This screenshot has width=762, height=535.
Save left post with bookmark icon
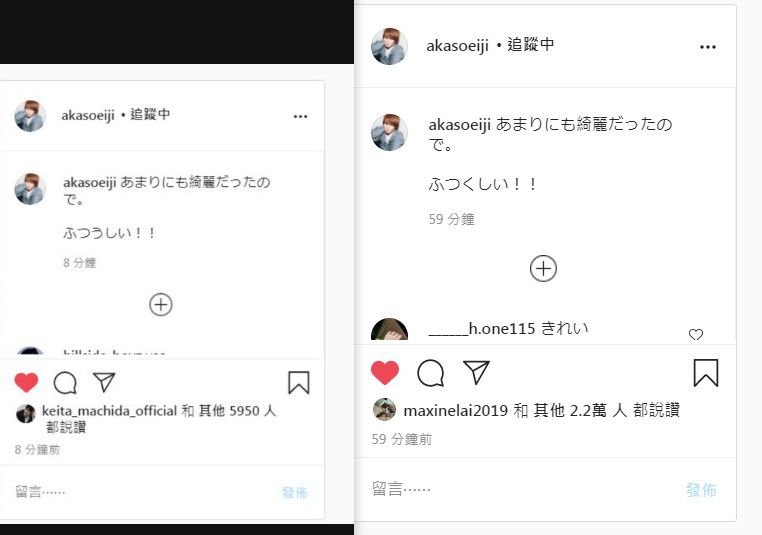click(x=298, y=382)
